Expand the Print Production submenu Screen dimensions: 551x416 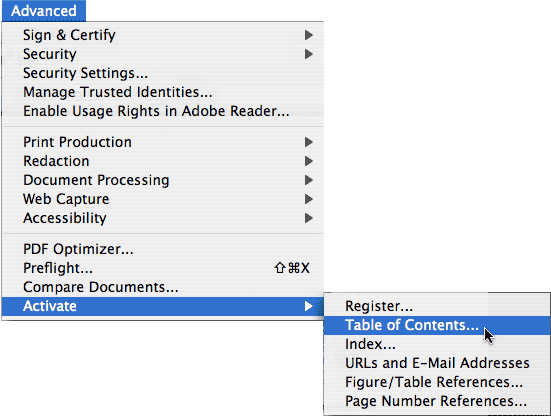[x=163, y=142]
